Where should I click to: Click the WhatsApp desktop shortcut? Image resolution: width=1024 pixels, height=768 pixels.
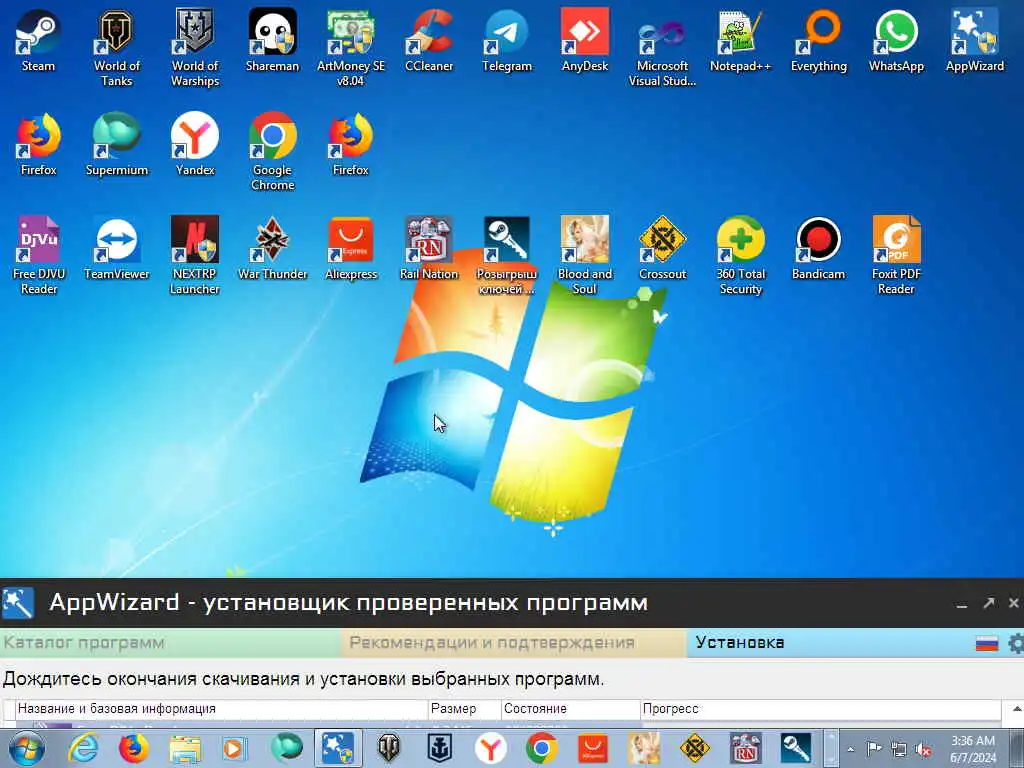(896, 40)
